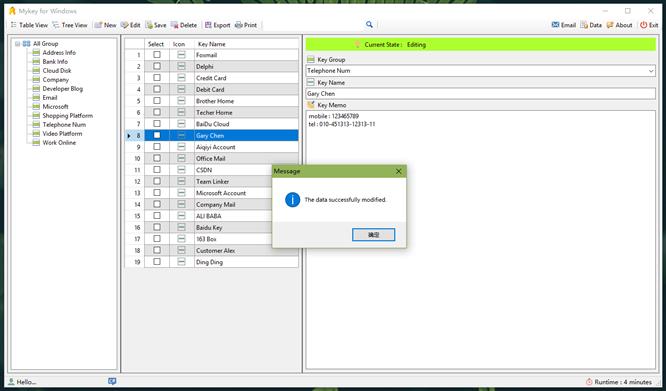Switch to Tree View
Image resolution: width=666 pixels, height=391 pixels.
point(70,25)
